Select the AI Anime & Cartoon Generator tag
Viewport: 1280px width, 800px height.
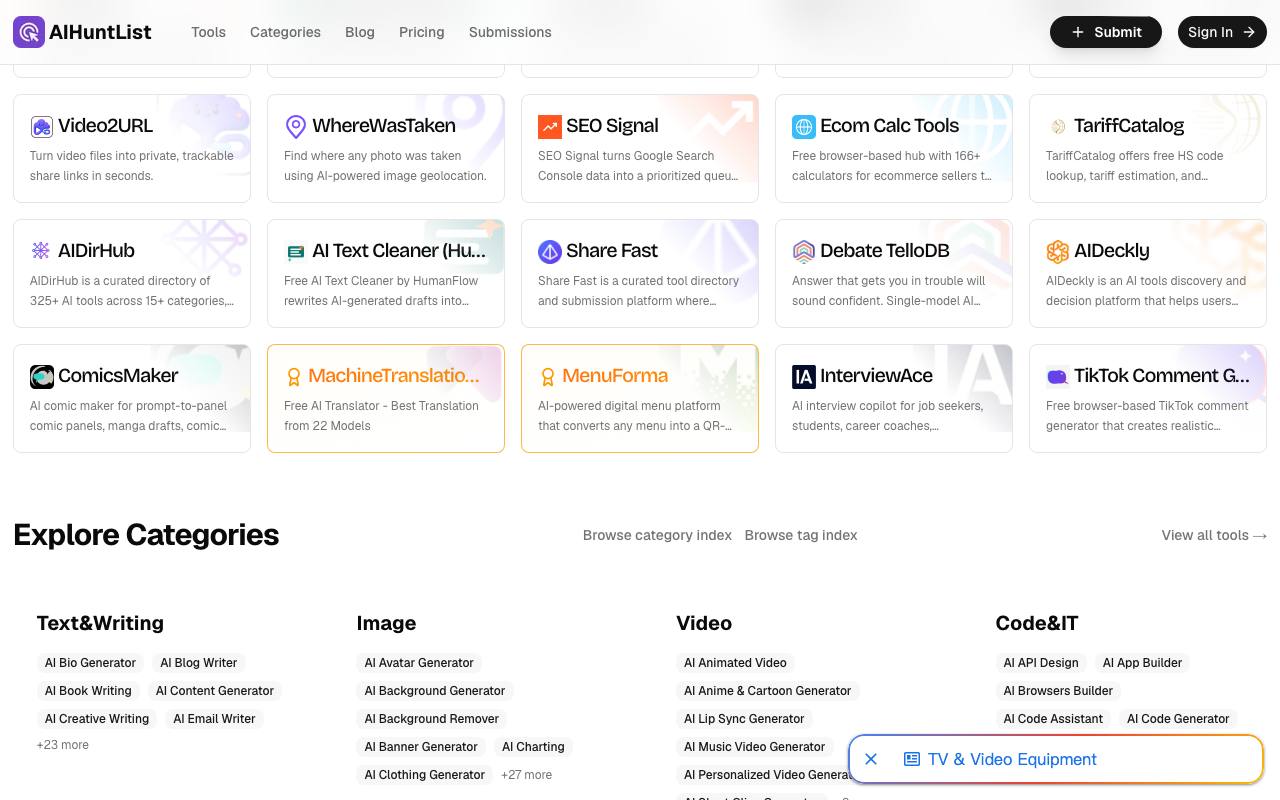tap(768, 691)
